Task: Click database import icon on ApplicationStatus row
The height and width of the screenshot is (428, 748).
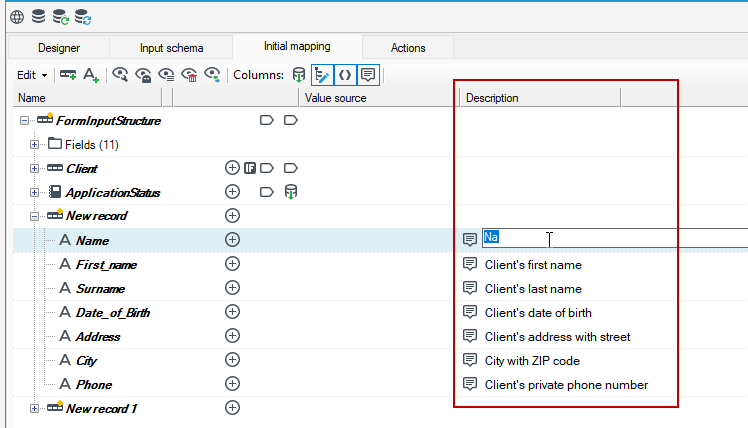Action: pyautogui.click(x=291, y=192)
